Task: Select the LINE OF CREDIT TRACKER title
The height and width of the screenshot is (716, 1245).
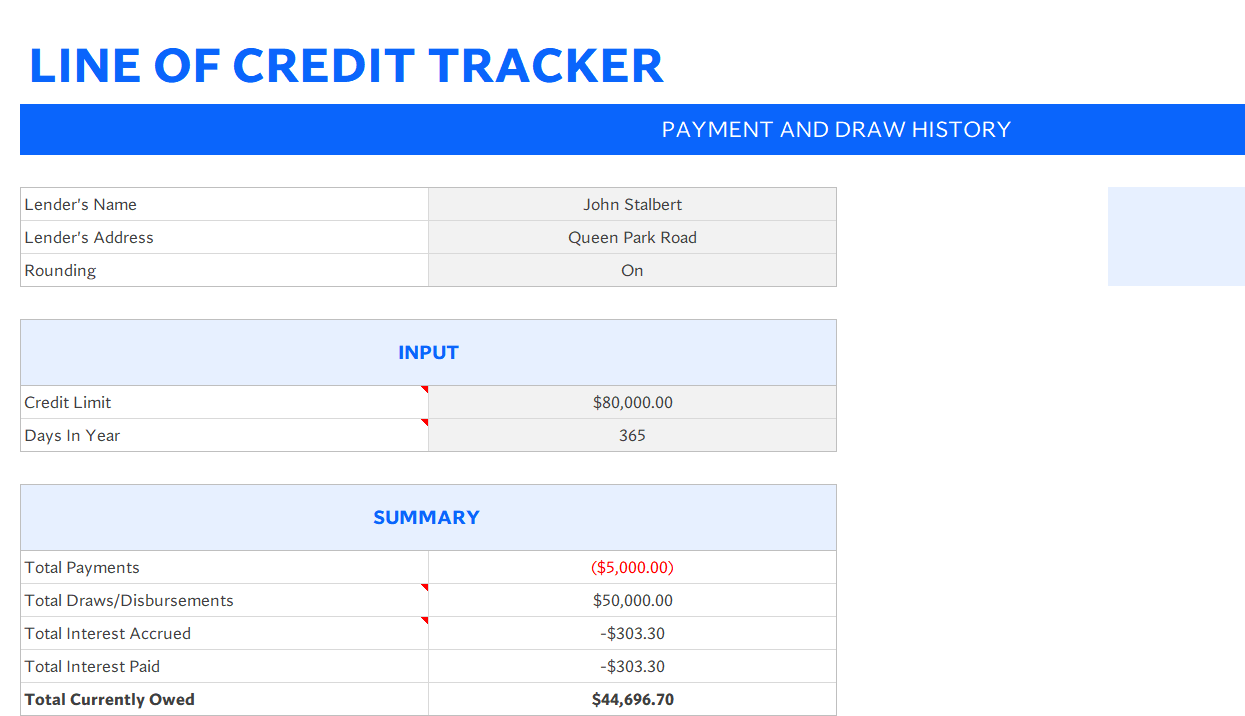Action: (346, 66)
